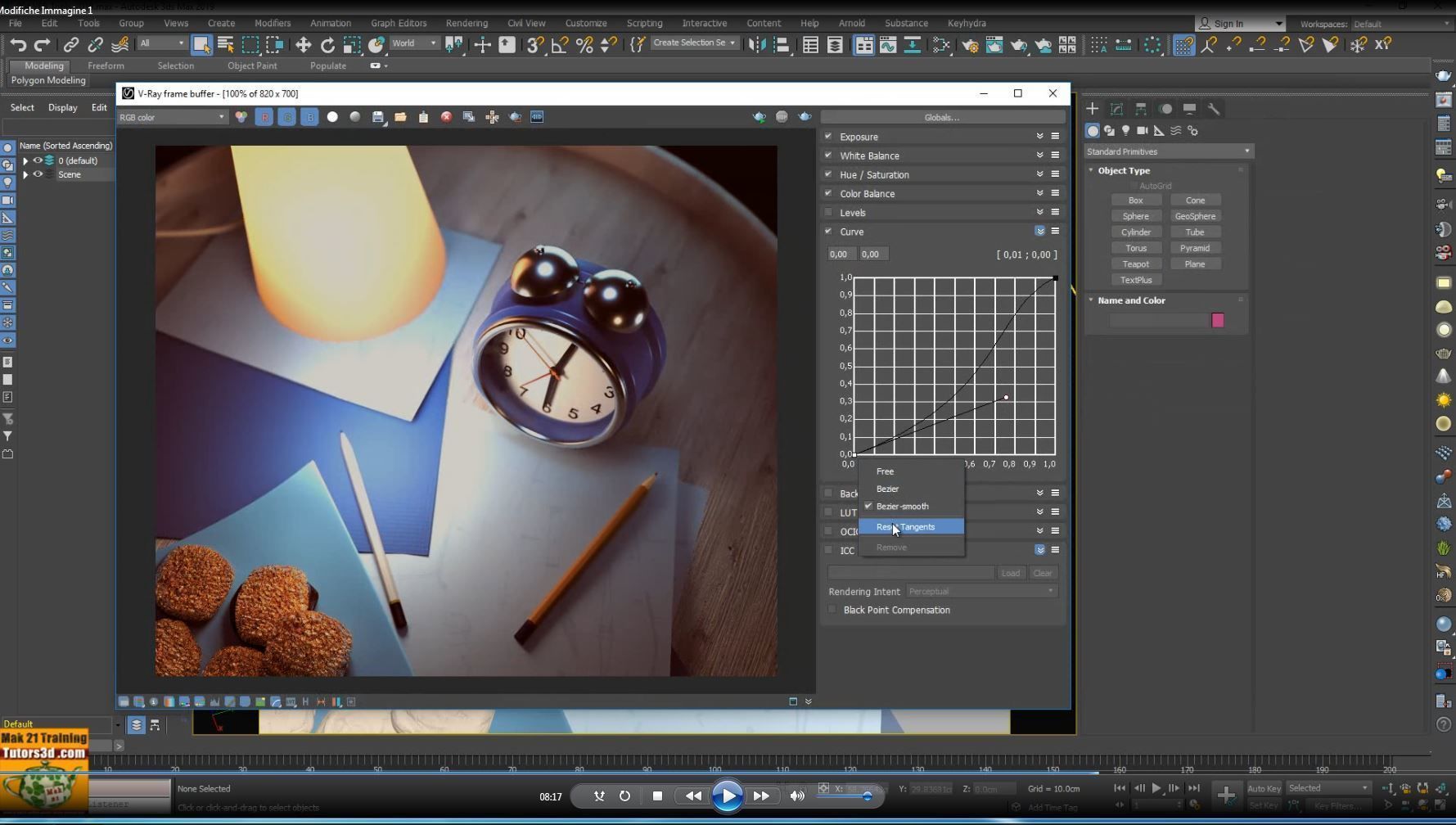
Task: Load image via V-Ray folder icon
Action: pyautogui.click(x=400, y=117)
